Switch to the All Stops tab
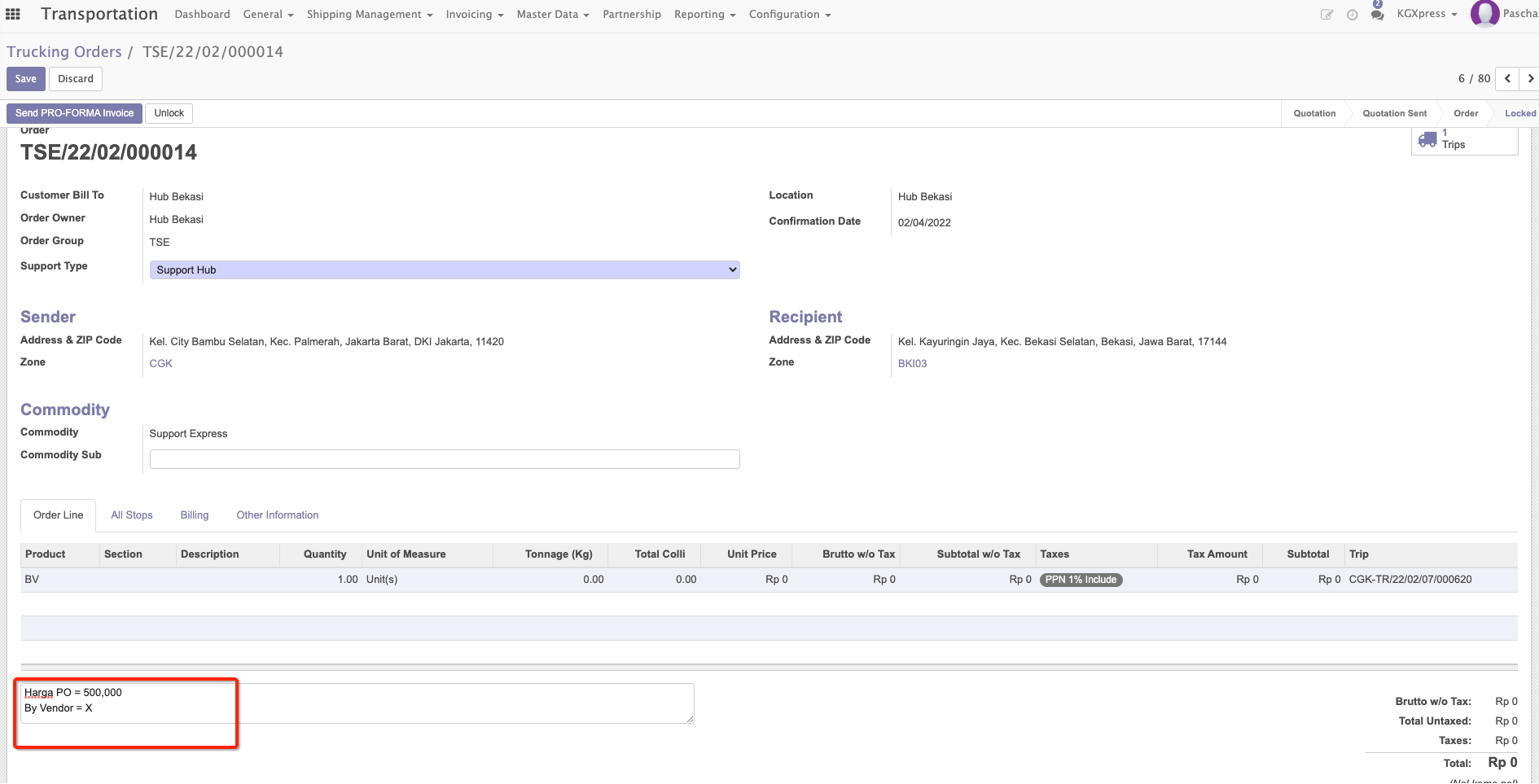Image resolution: width=1539 pixels, height=784 pixels. [x=132, y=515]
